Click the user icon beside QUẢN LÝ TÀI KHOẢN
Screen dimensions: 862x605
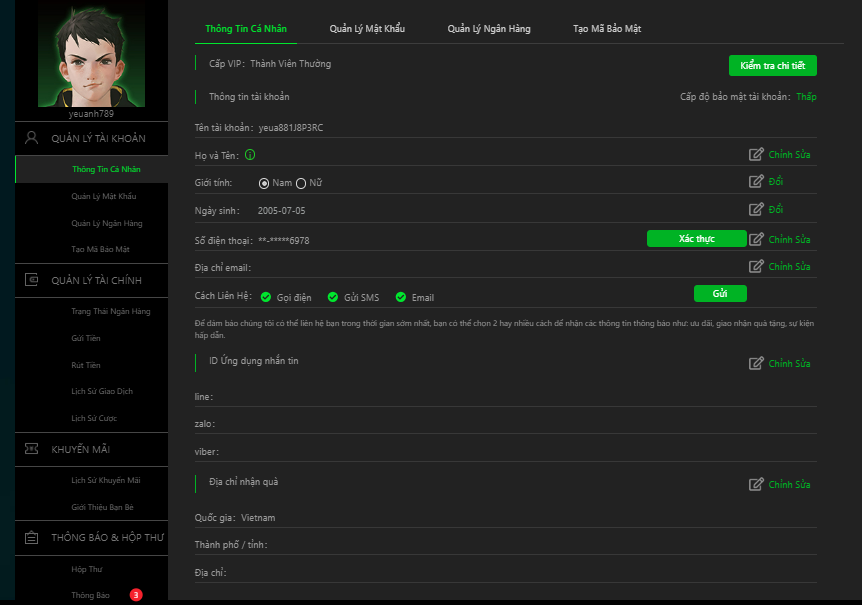coord(31,137)
